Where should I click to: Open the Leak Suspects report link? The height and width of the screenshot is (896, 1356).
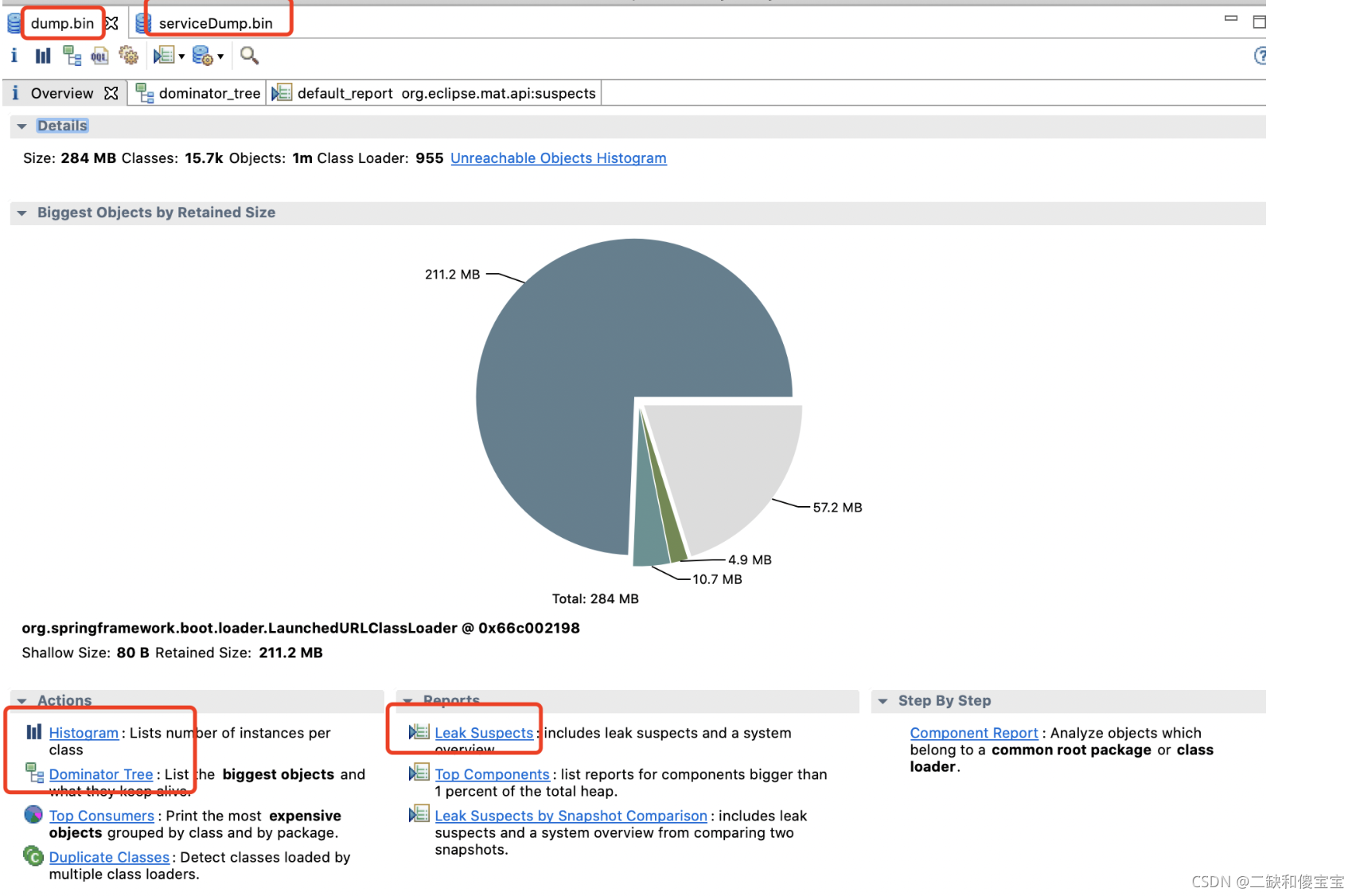[x=484, y=733]
